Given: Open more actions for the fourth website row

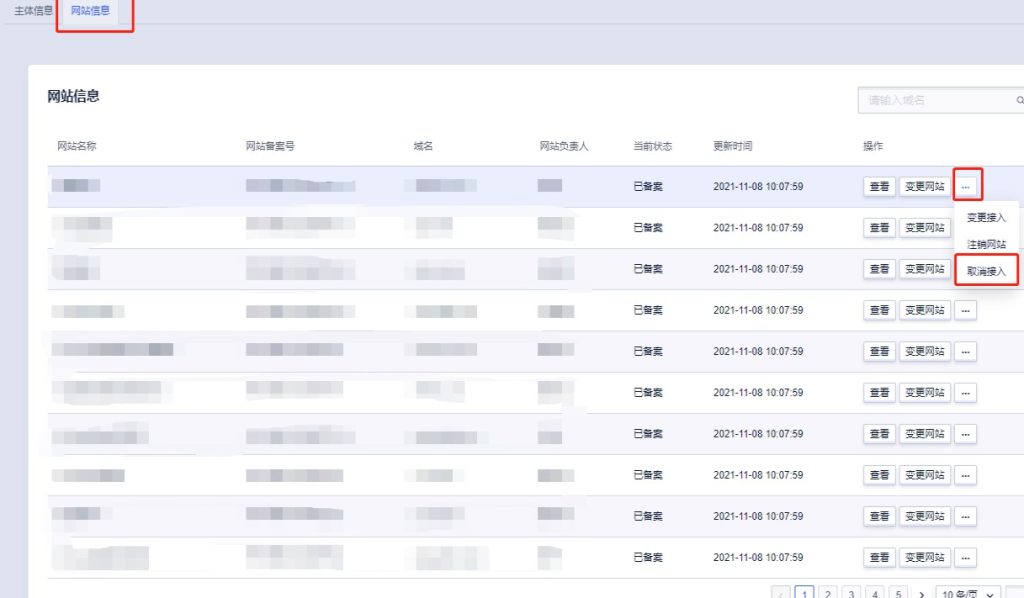Looking at the screenshot, I should 965,310.
